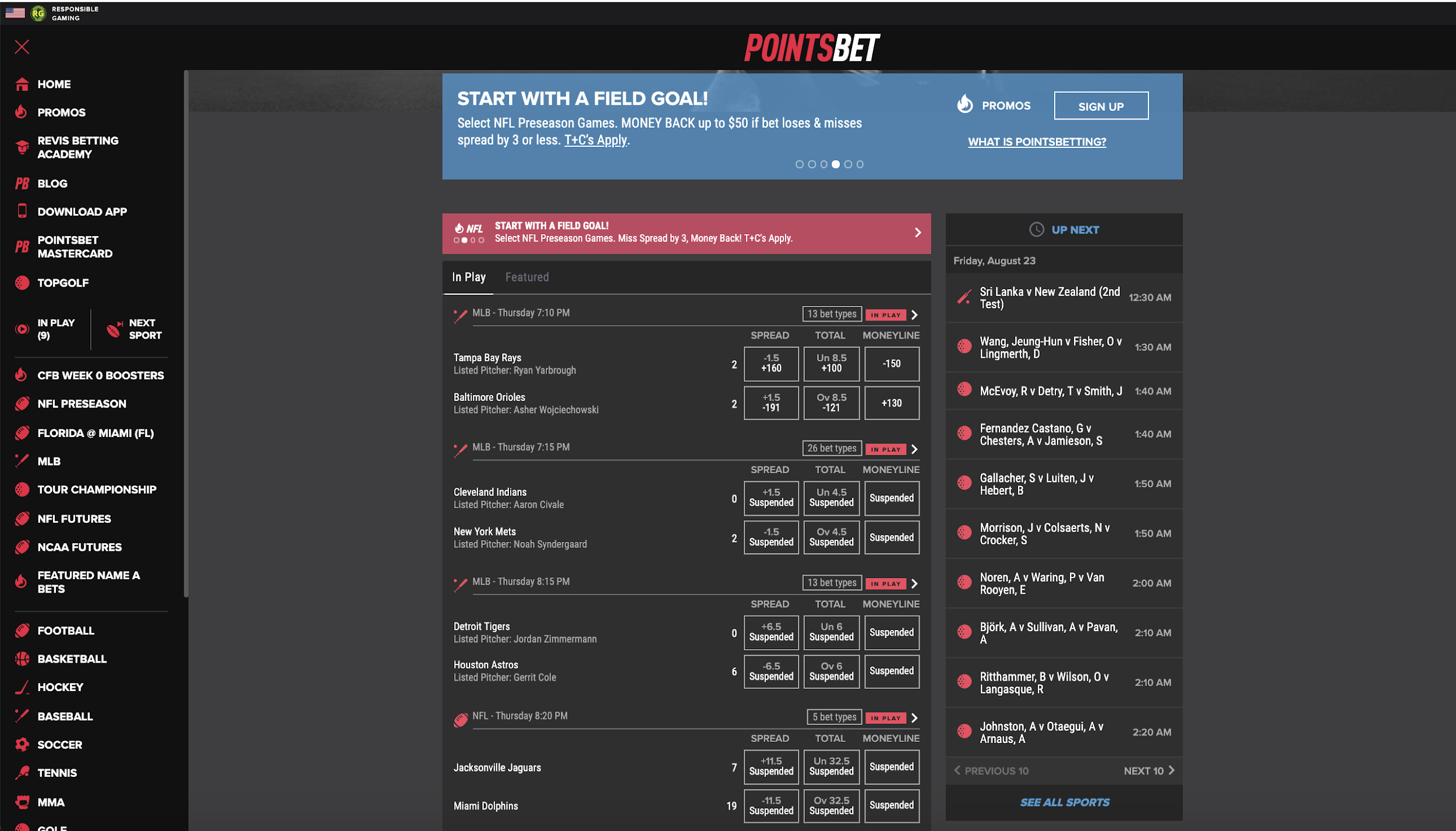1456x831 pixels.
Task: Click the Home house icon
Action: [x=22, y=84]
